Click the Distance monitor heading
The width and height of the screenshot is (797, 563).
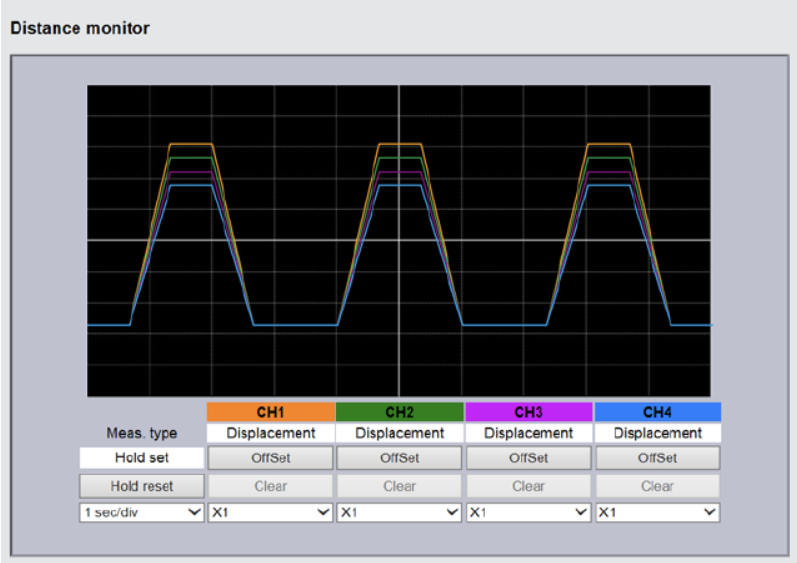coord(80,28)
